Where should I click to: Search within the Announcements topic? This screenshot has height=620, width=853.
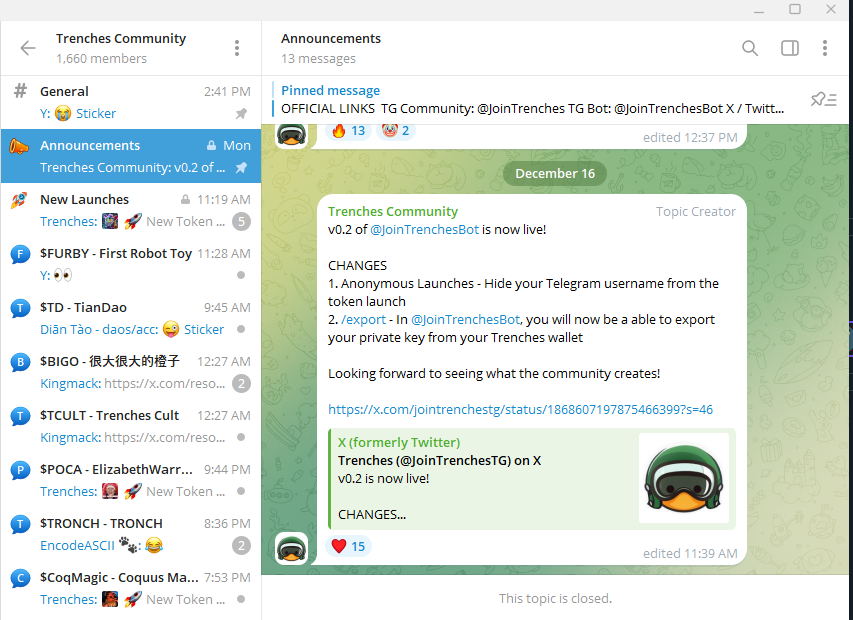click(750, 48)
